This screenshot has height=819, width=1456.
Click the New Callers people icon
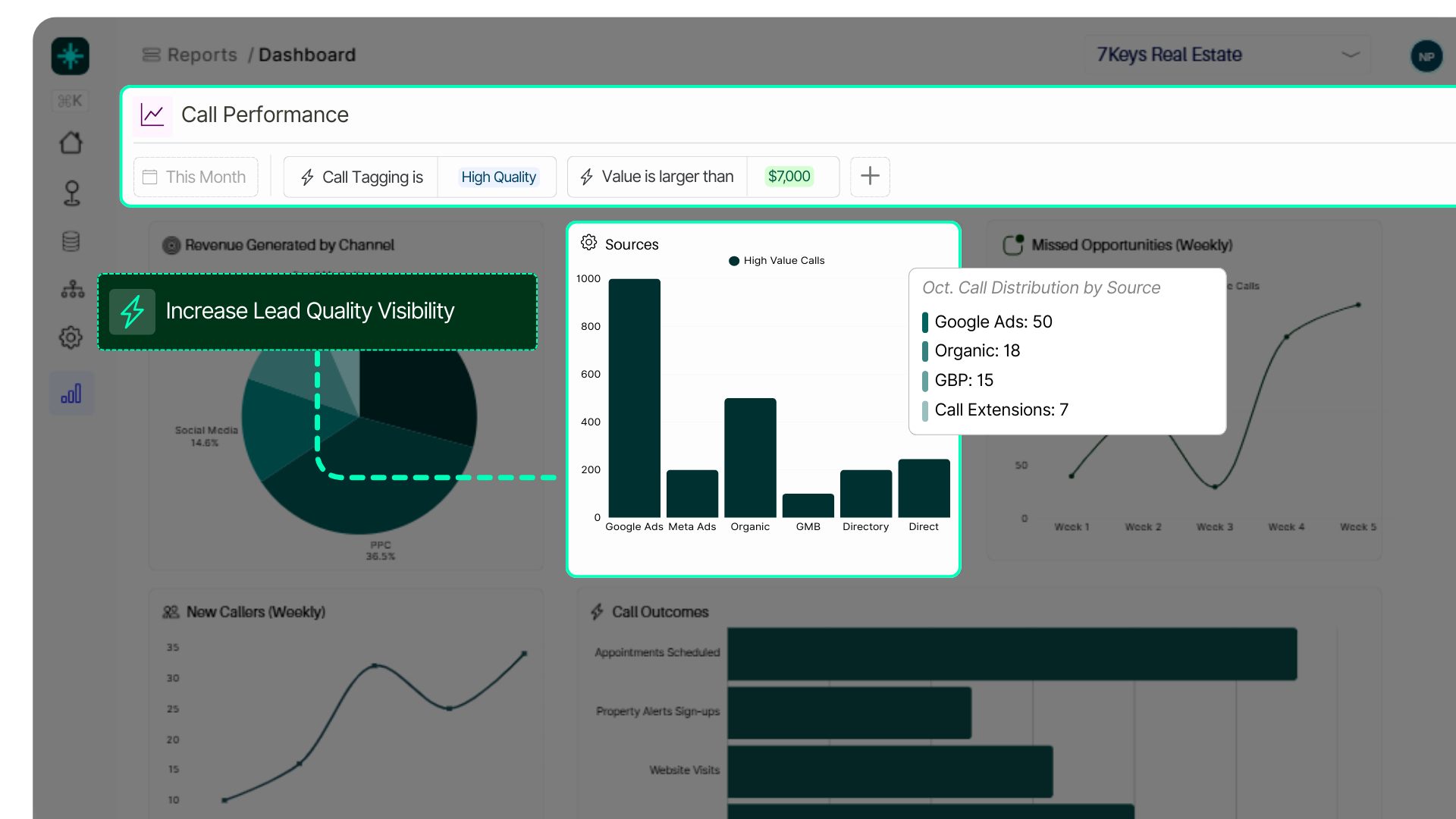pyautogui.click(x=171, y=612)
